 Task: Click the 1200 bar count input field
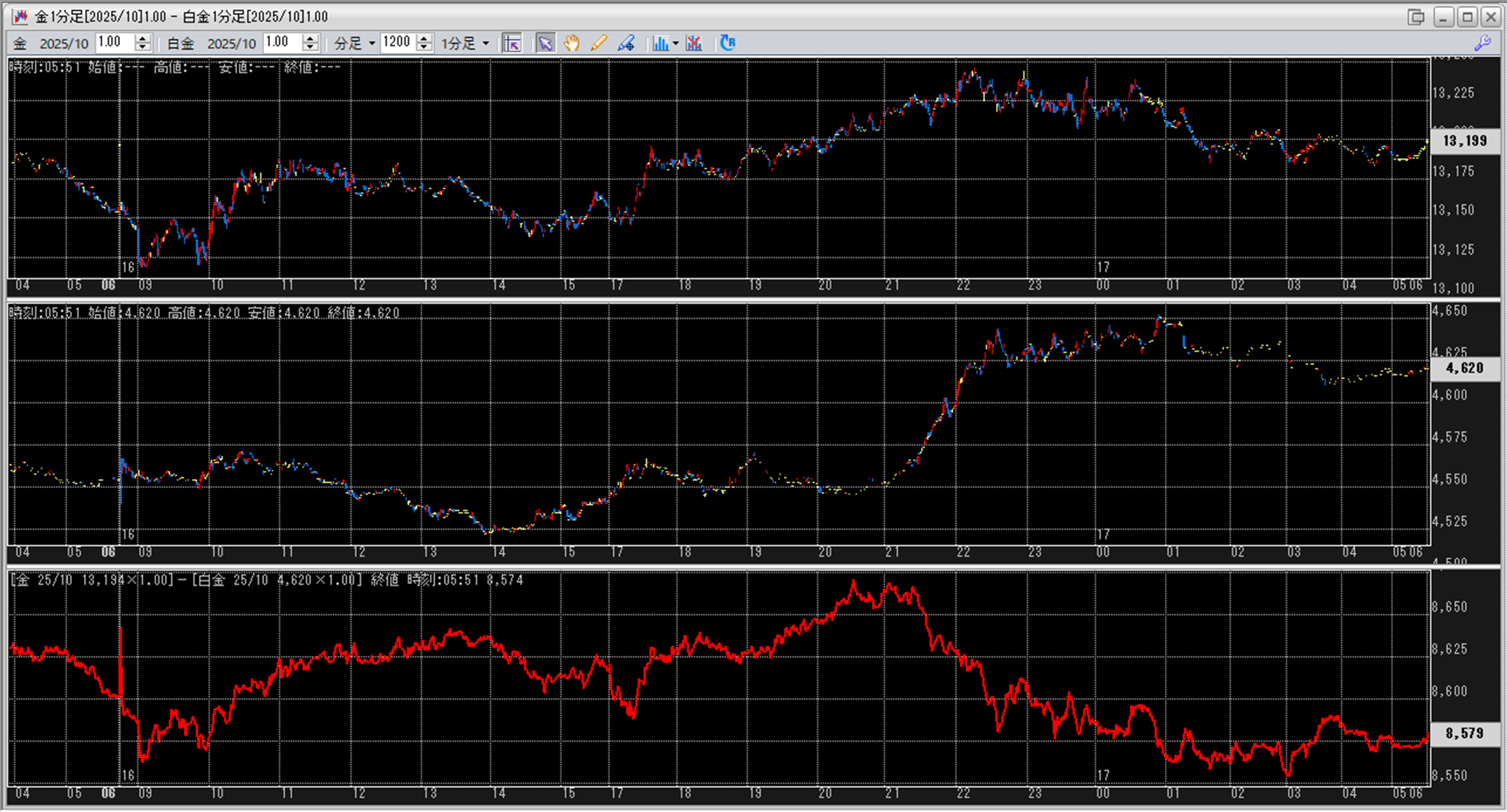[x=398, y=43]
